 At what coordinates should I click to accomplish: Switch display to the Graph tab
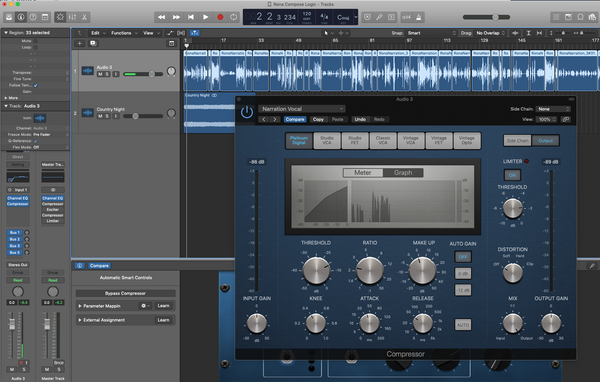403,173
